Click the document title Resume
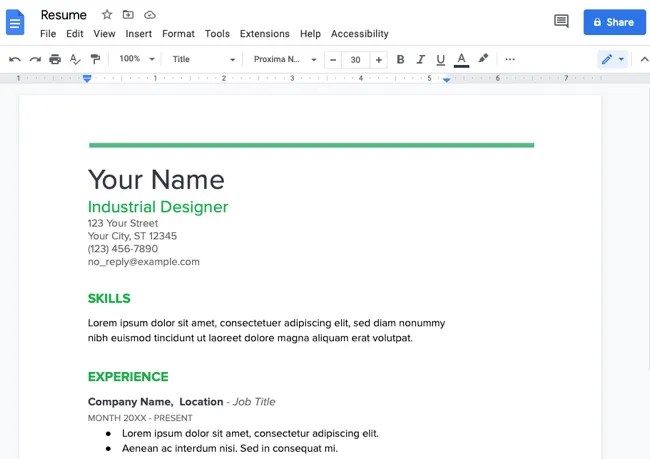 tap(63, 15)
